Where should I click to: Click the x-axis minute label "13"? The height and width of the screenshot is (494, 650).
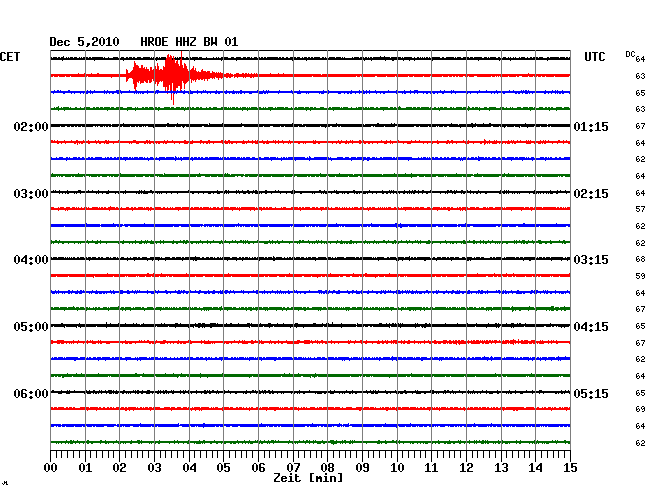pos(501,468)
